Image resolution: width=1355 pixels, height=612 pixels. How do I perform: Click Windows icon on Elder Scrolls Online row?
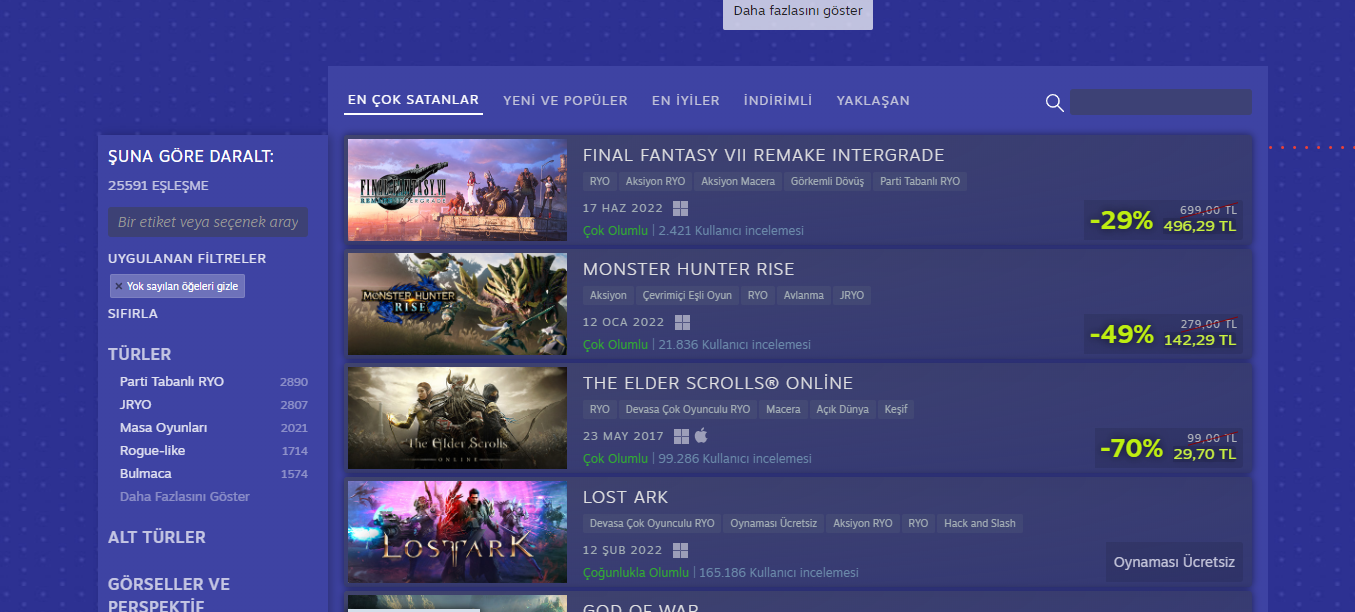coord(681,436)
